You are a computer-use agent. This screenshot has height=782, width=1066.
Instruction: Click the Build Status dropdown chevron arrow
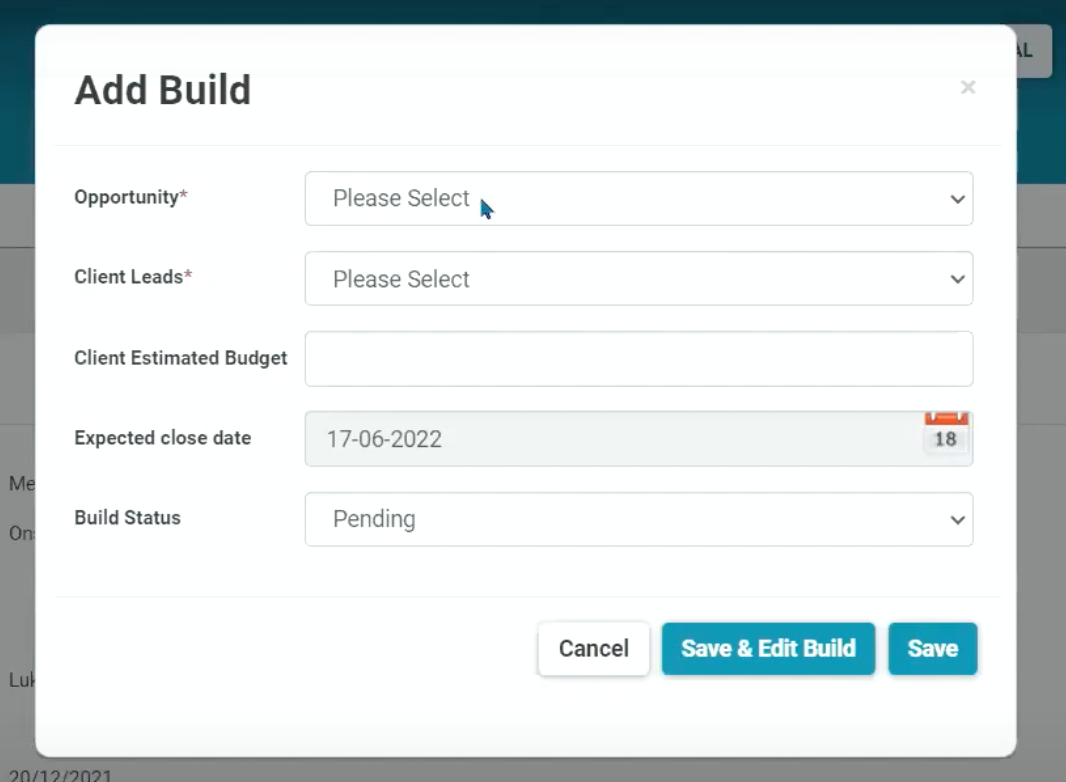(x=957, y=520)
